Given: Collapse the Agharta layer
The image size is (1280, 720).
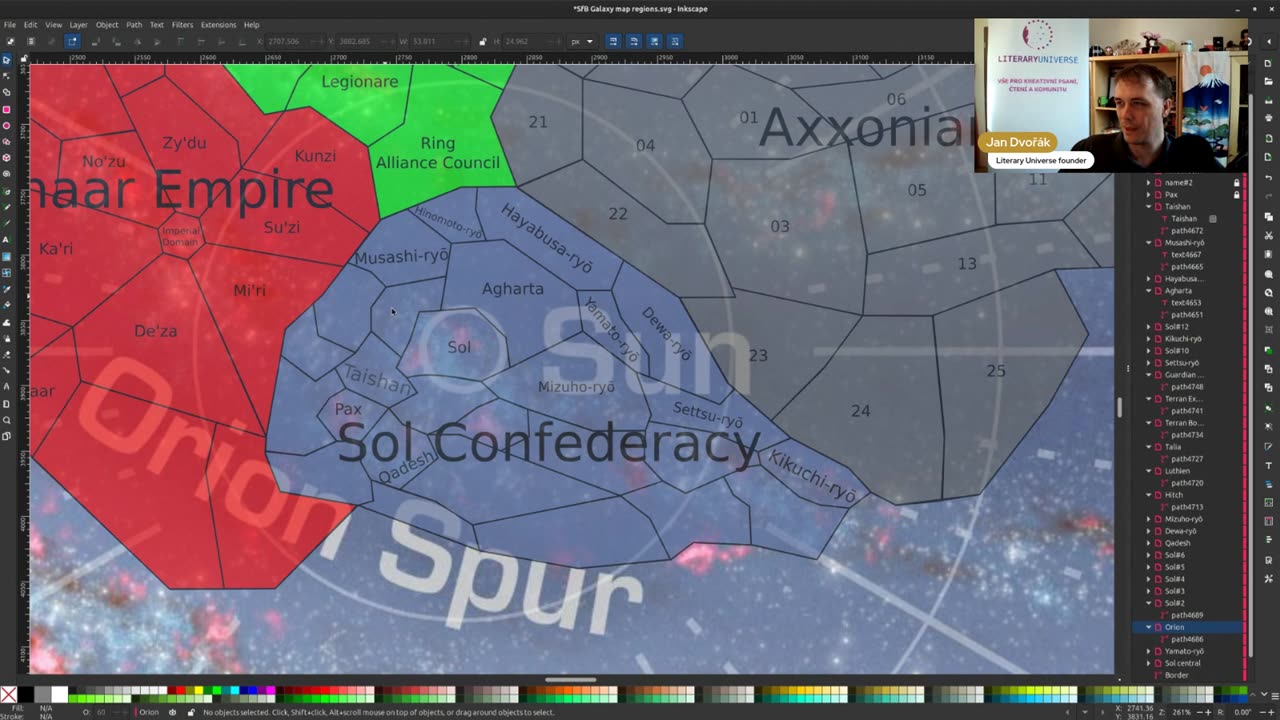Looking at the screenshot, I should point(1148,291).
